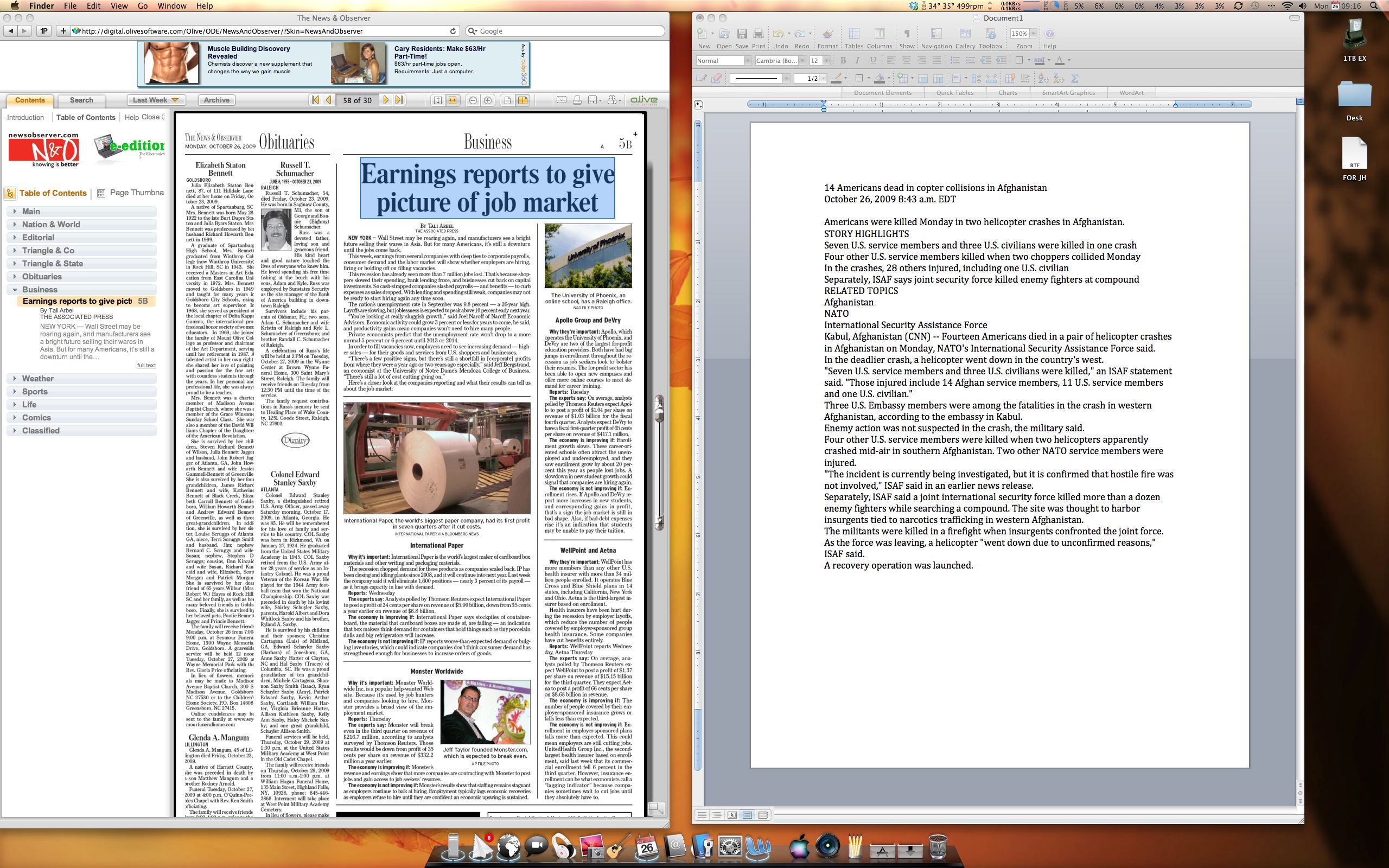Open the Normal style dropdown

coord(747,61)
